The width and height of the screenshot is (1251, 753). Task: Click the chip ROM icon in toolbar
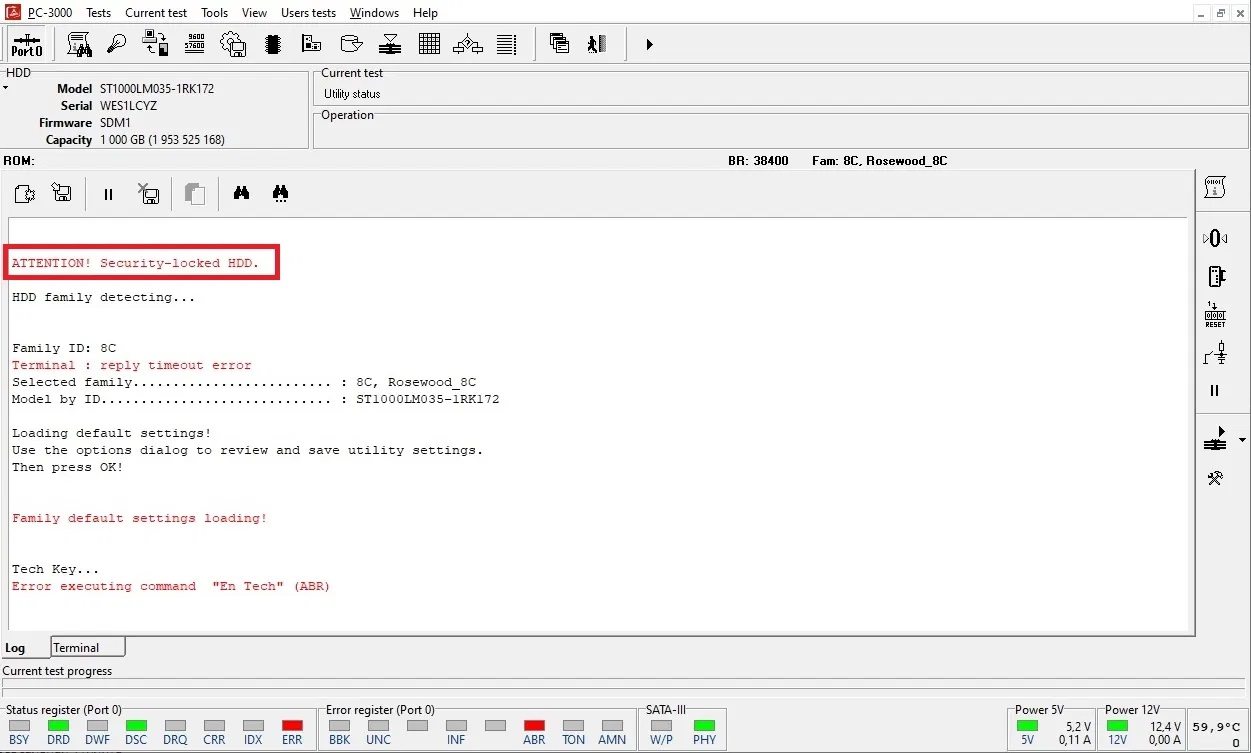coord(272,44)
